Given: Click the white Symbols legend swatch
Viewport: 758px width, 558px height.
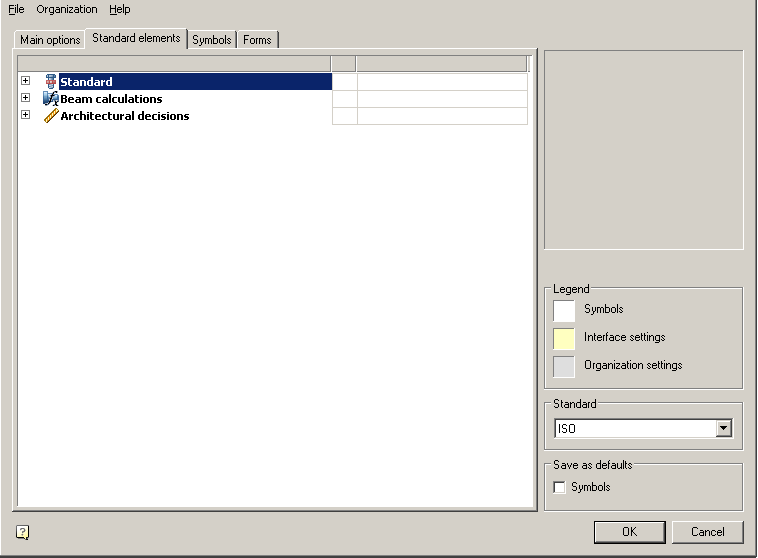Looking at the screenshot, I should [x=565, y=311].
